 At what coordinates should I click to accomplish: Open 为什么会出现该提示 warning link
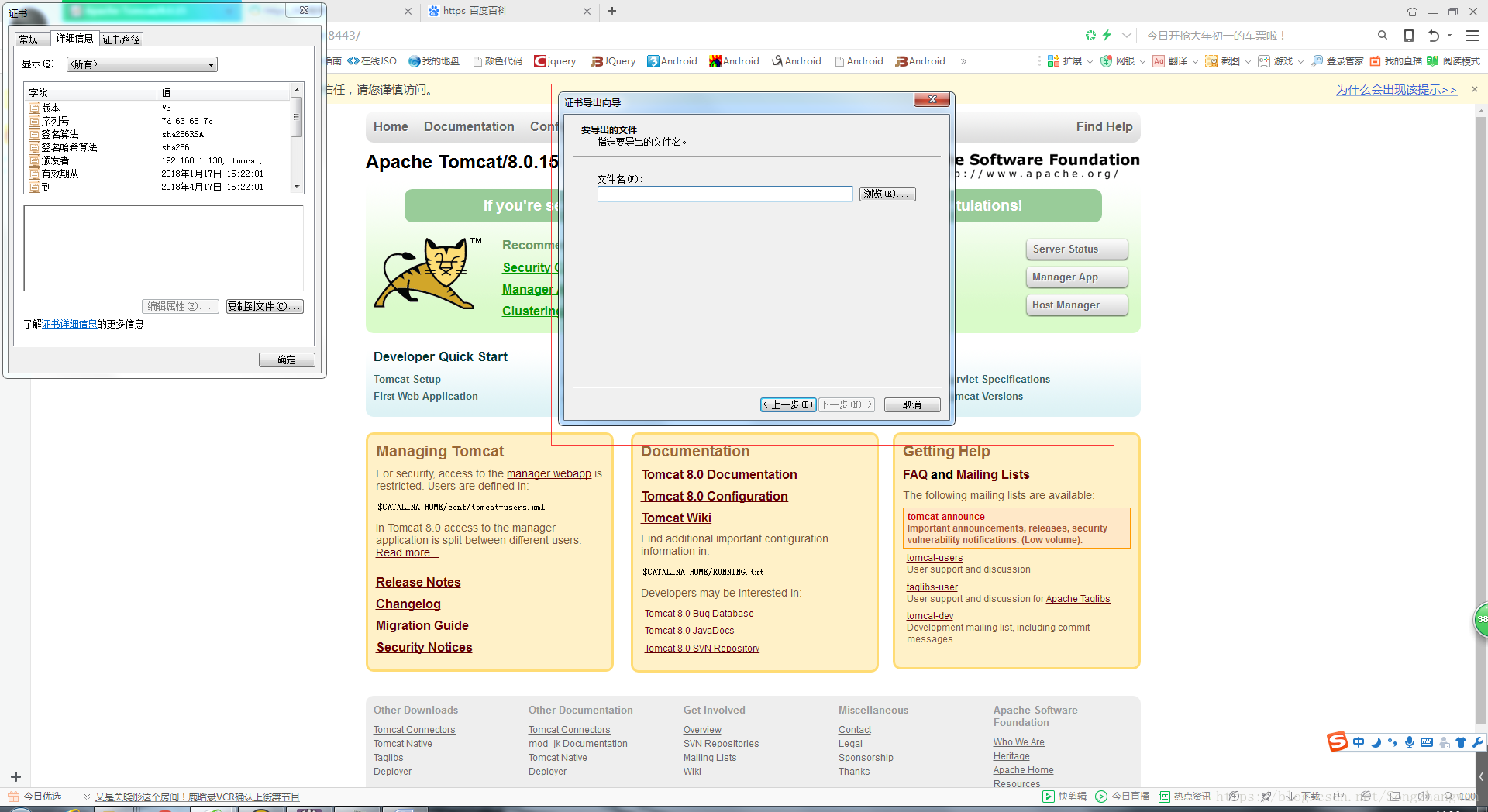pos(1397,90)
